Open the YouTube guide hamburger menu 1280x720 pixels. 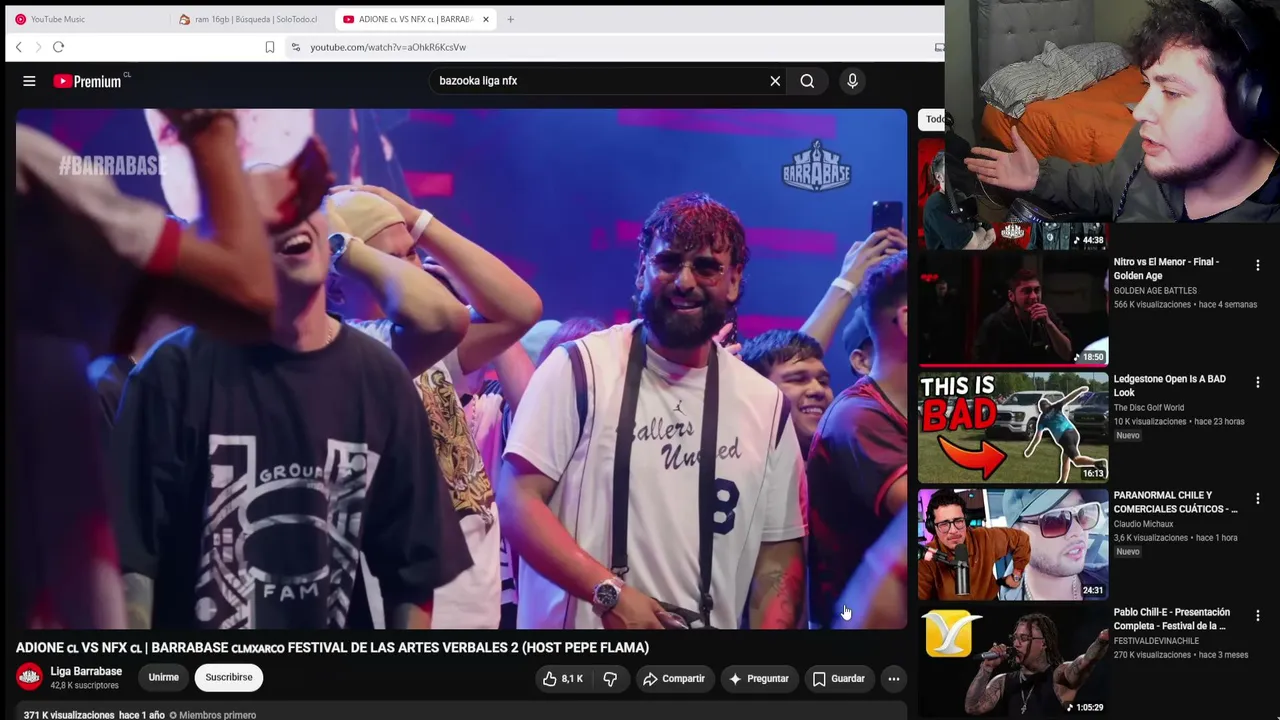click(x=29, y=81)
